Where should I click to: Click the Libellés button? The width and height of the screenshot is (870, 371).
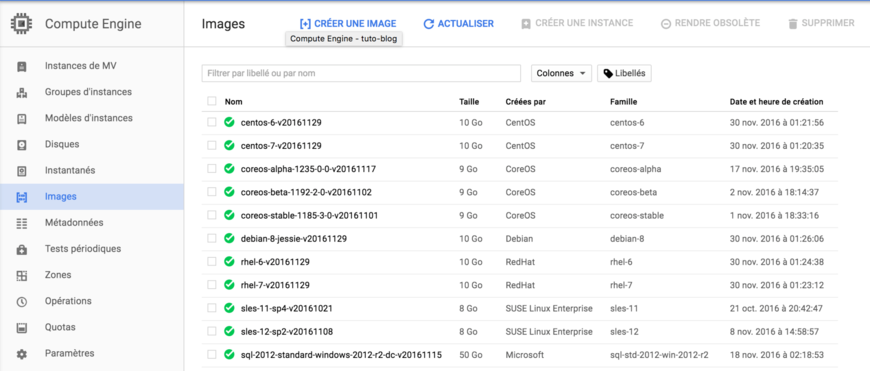[x=624, y=73]
